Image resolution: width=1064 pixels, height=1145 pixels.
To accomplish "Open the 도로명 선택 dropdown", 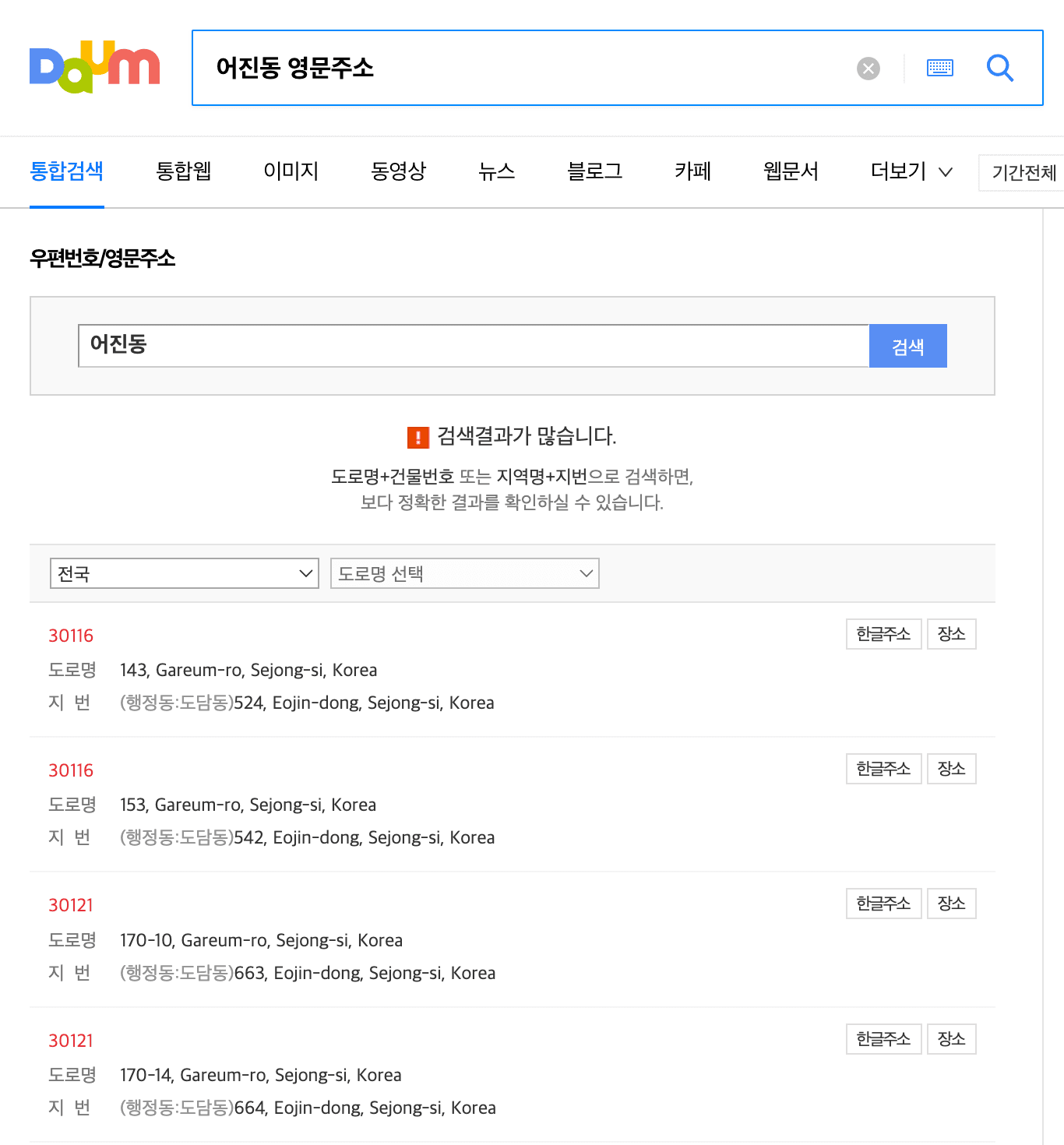I will point(464,573).
